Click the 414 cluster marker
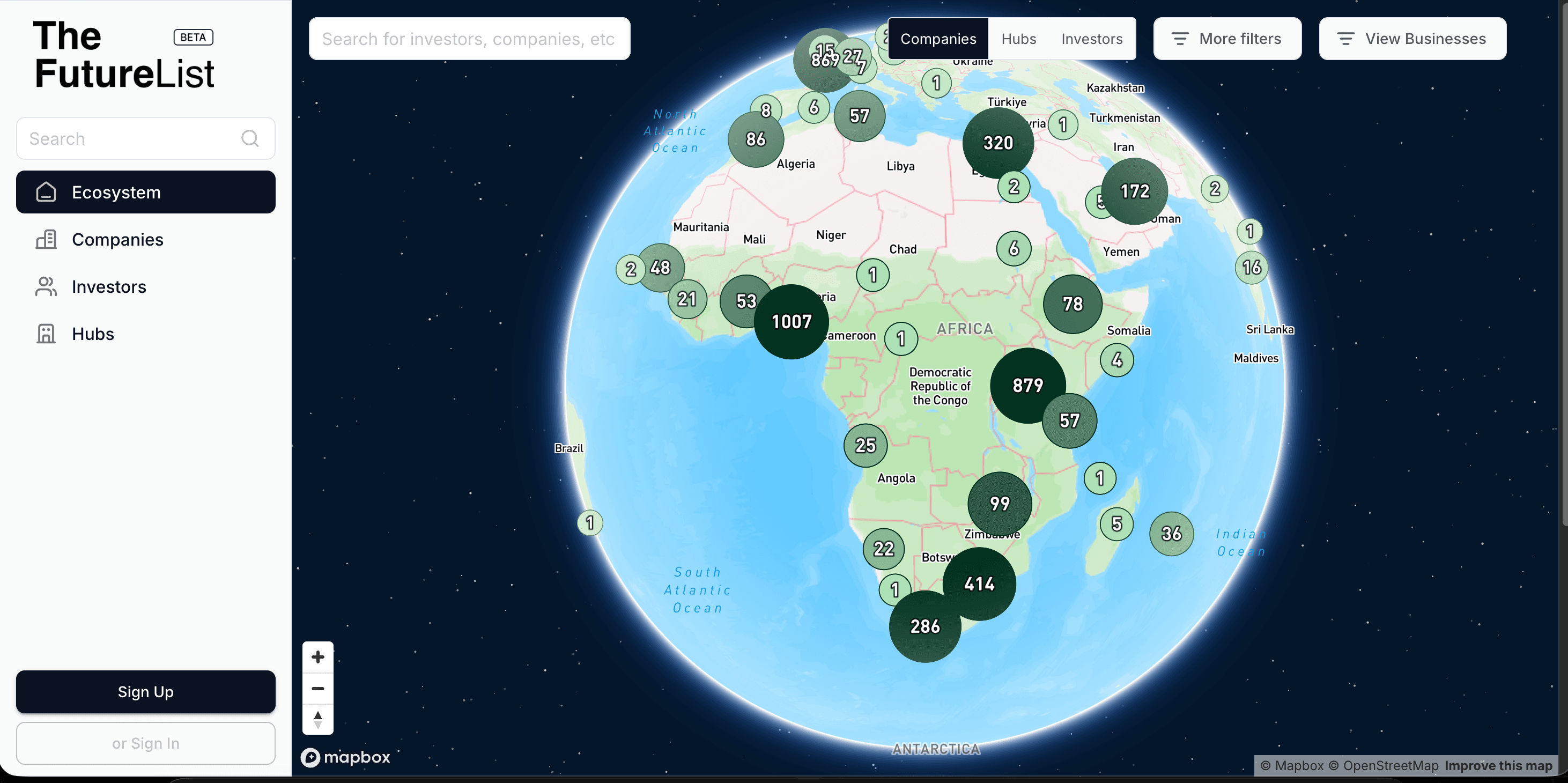Viewport: 1568px width, 783px height. pos(979,584)
